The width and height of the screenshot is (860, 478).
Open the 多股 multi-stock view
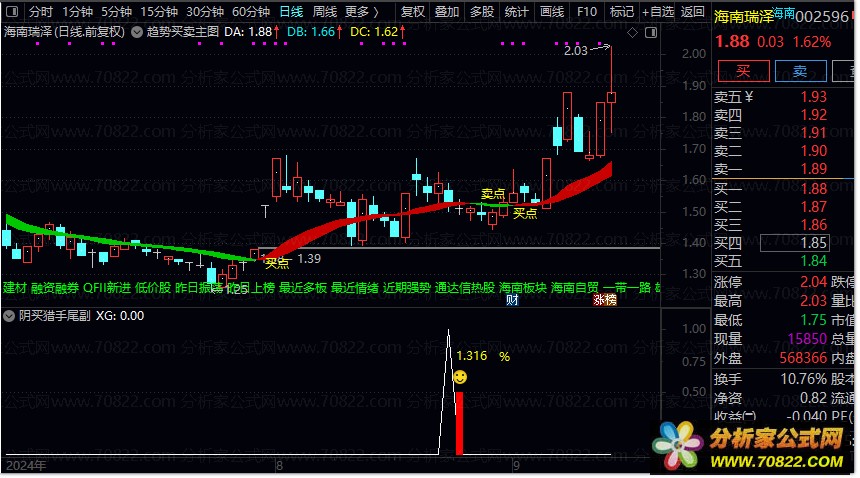(x=482, y=12)
